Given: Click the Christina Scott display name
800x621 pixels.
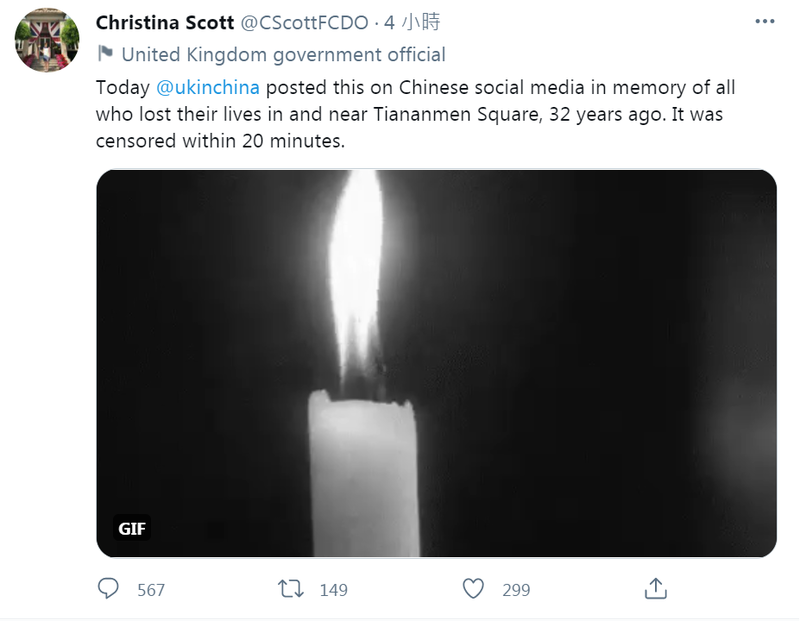Looking at the screenshot, I should click(x=165, y=22).
